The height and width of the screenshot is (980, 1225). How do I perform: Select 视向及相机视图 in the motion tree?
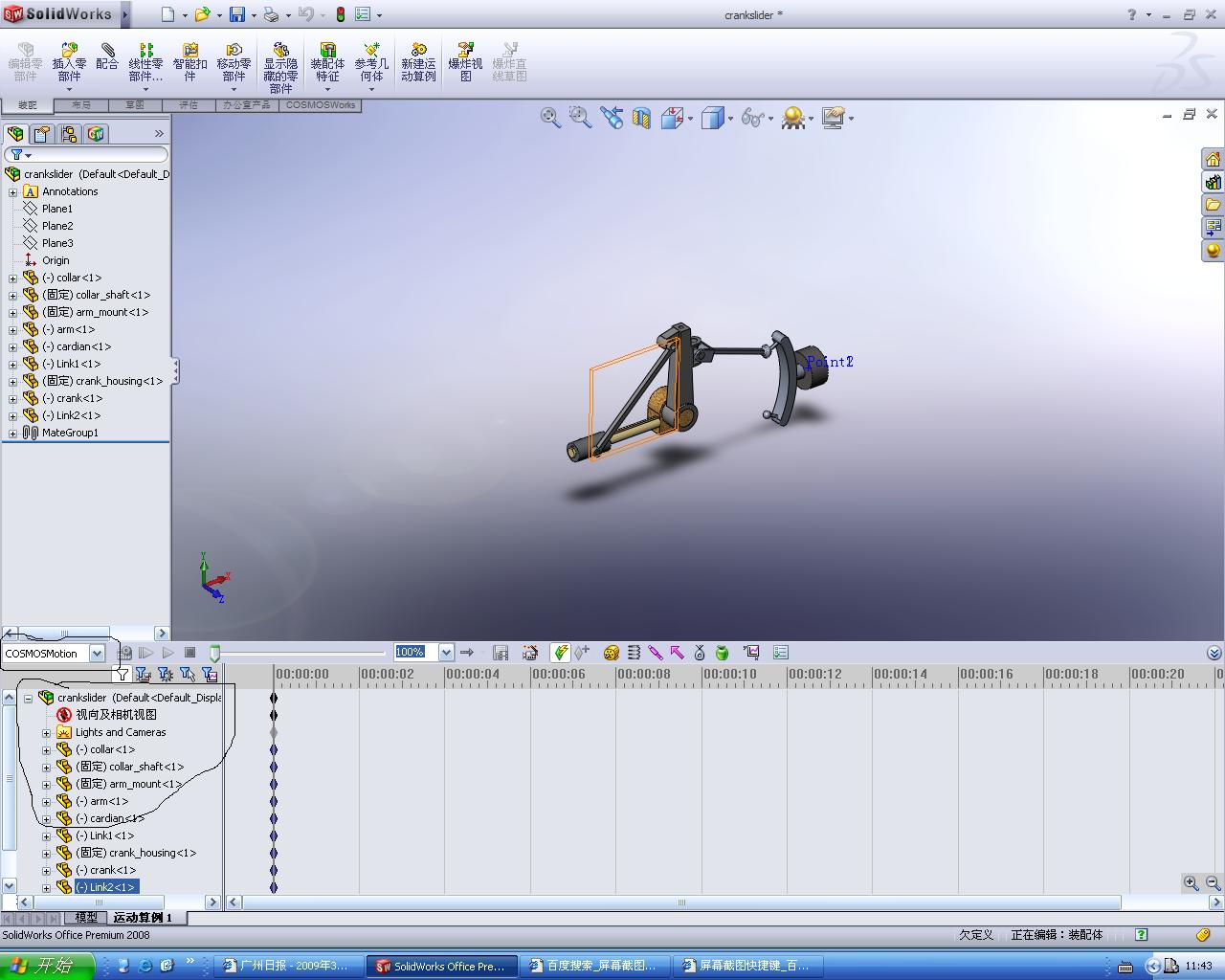pos(116,715)
